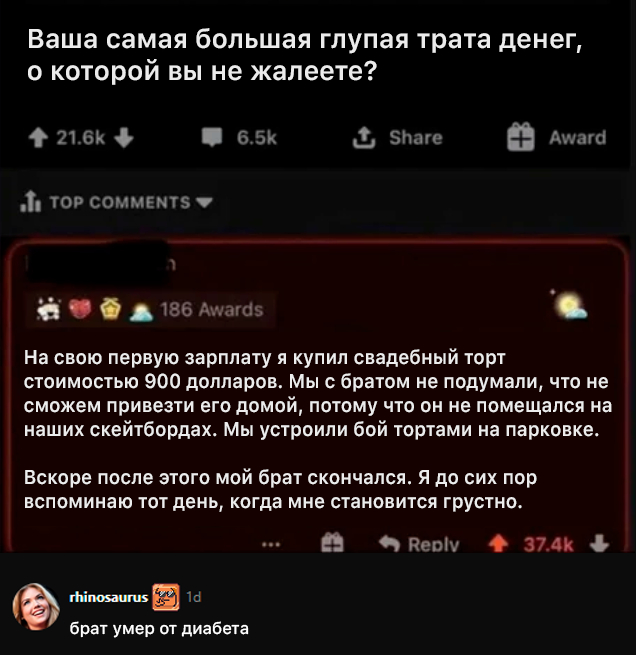Click the Award gift icon on post
Image resolution: width=636 pixels, height=655 pixels.
tap(520, 137)
